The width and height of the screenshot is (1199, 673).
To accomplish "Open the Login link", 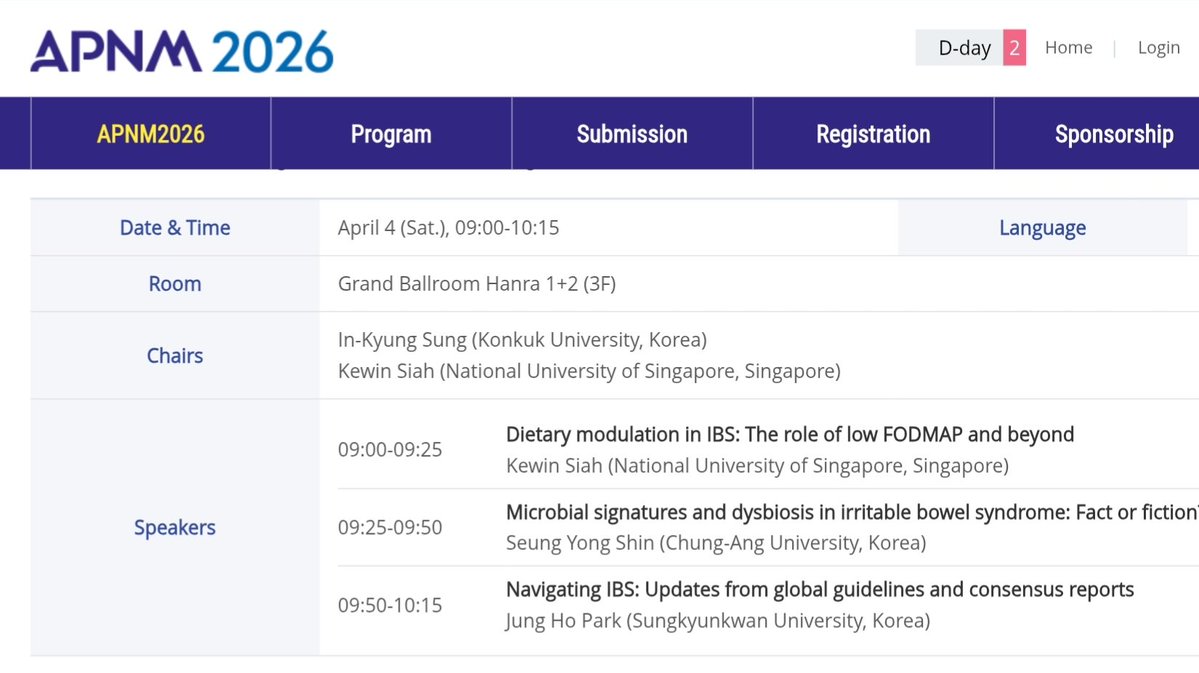I will [1158, 47].
